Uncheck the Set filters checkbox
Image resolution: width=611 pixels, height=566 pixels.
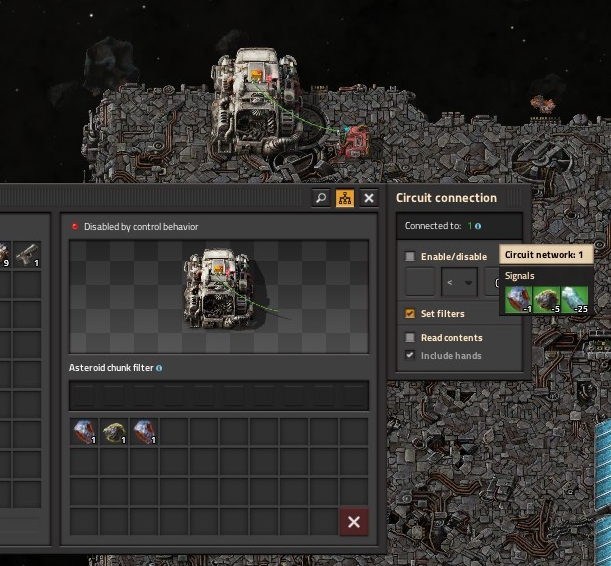(410, 314)
